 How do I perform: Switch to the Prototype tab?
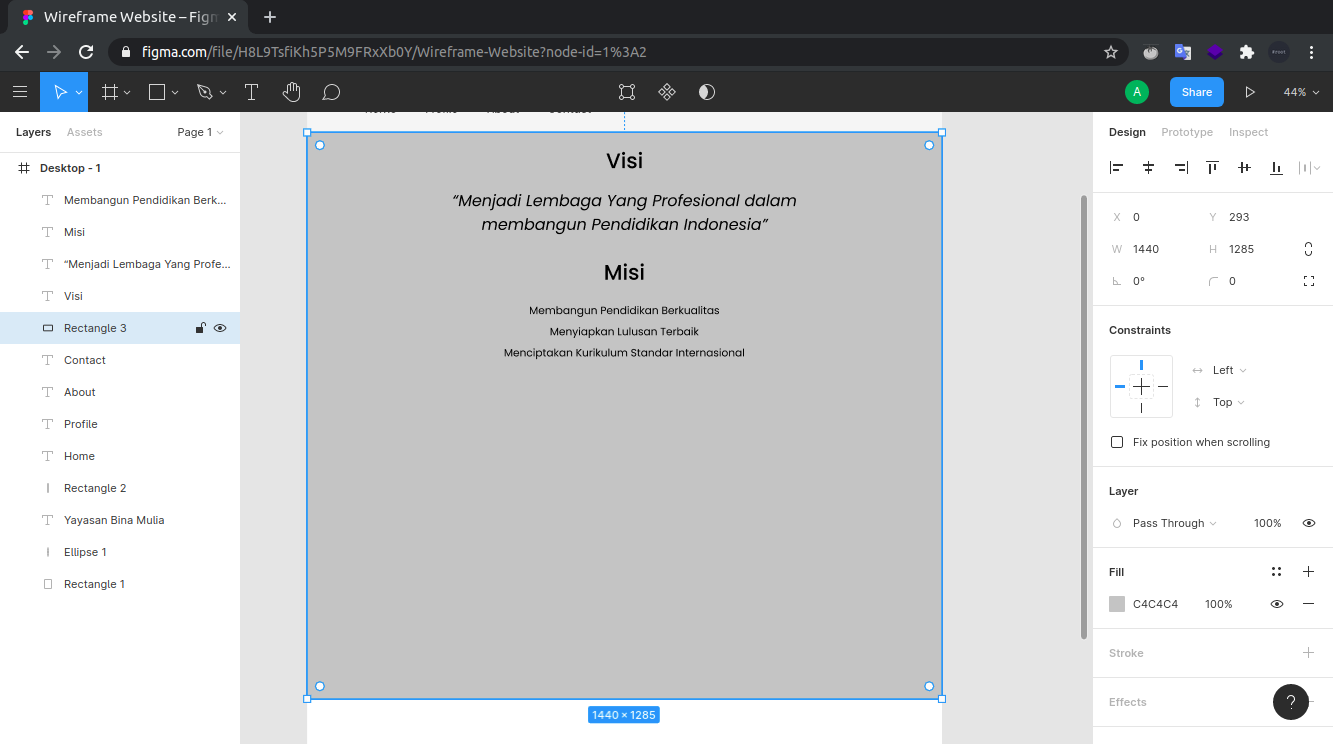click(1187, 131)
